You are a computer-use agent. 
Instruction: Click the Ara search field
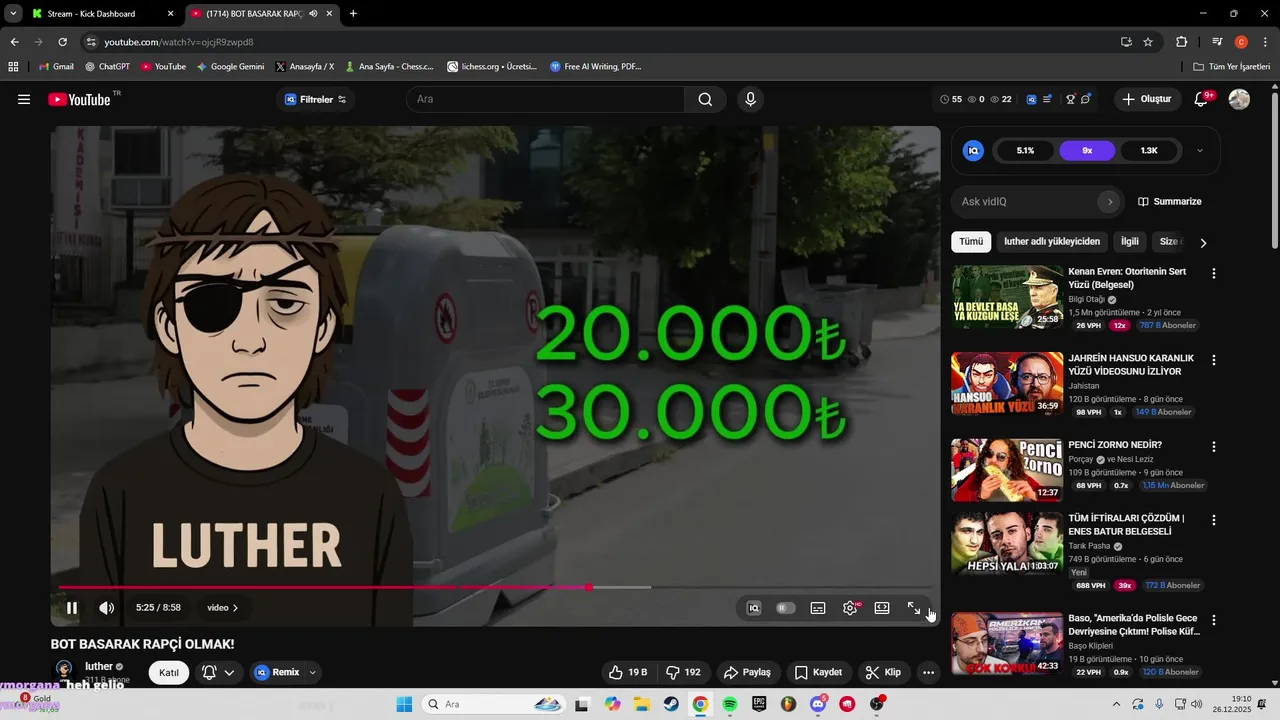pyautogui.click(x=545, y=99)
